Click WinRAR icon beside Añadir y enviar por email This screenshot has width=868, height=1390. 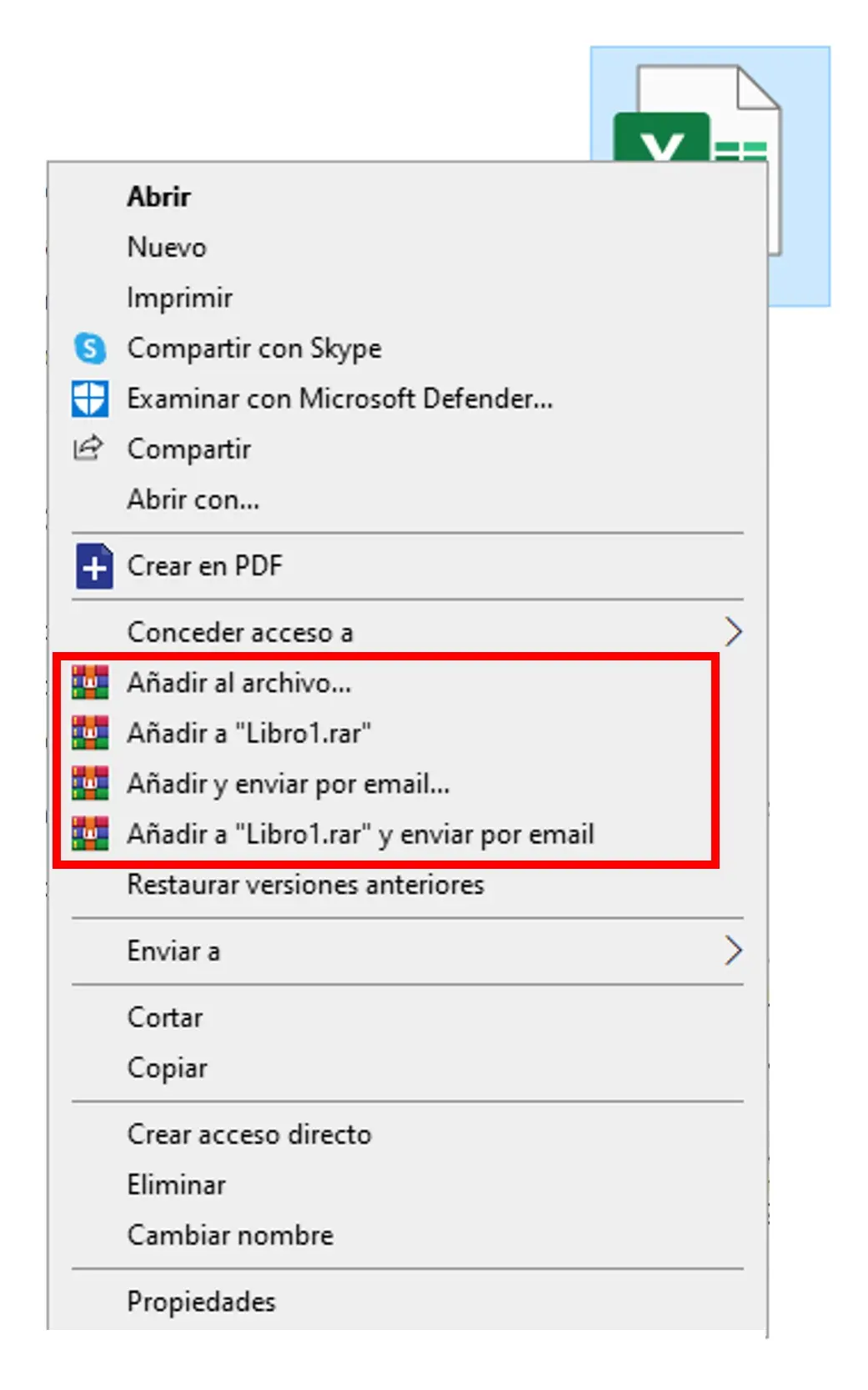point(90,783)
